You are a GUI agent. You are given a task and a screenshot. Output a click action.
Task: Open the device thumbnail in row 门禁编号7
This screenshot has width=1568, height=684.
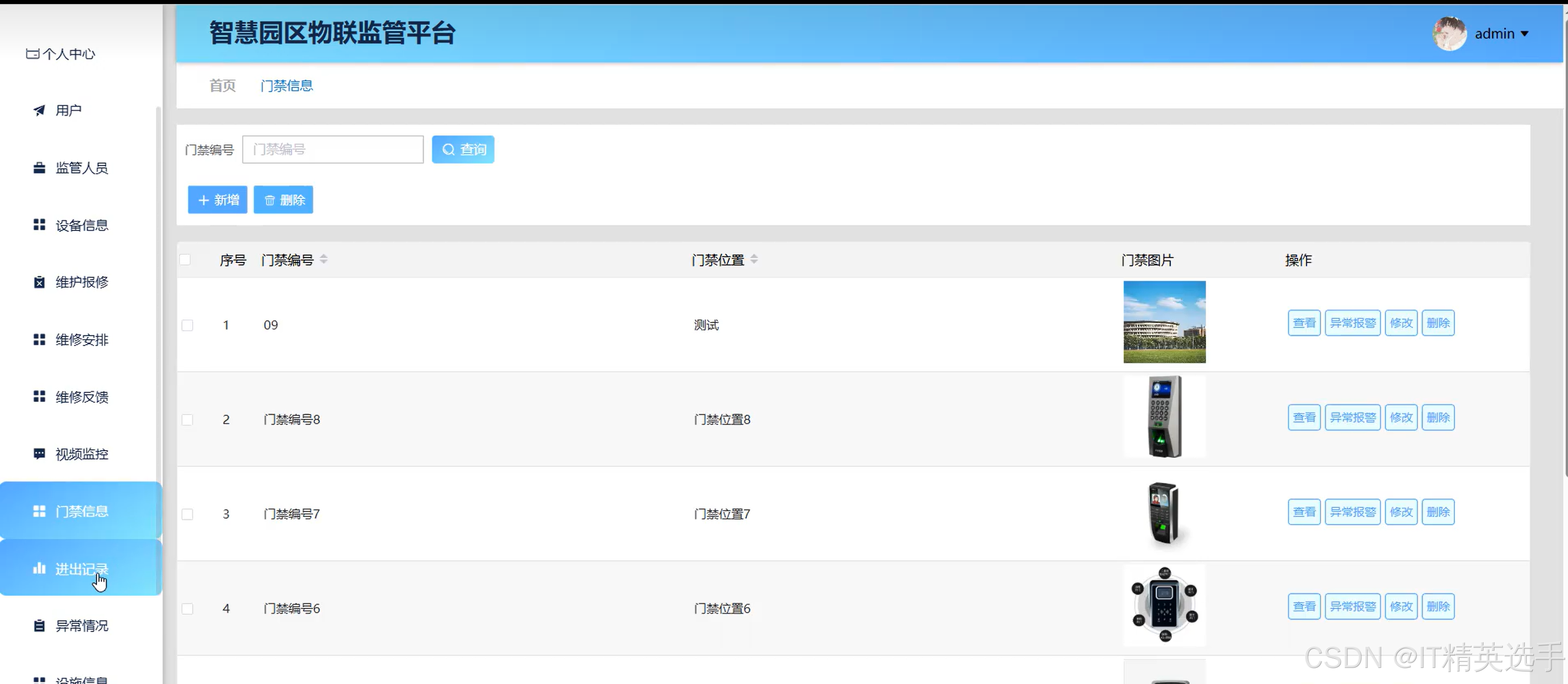[x=1165, y=512]
